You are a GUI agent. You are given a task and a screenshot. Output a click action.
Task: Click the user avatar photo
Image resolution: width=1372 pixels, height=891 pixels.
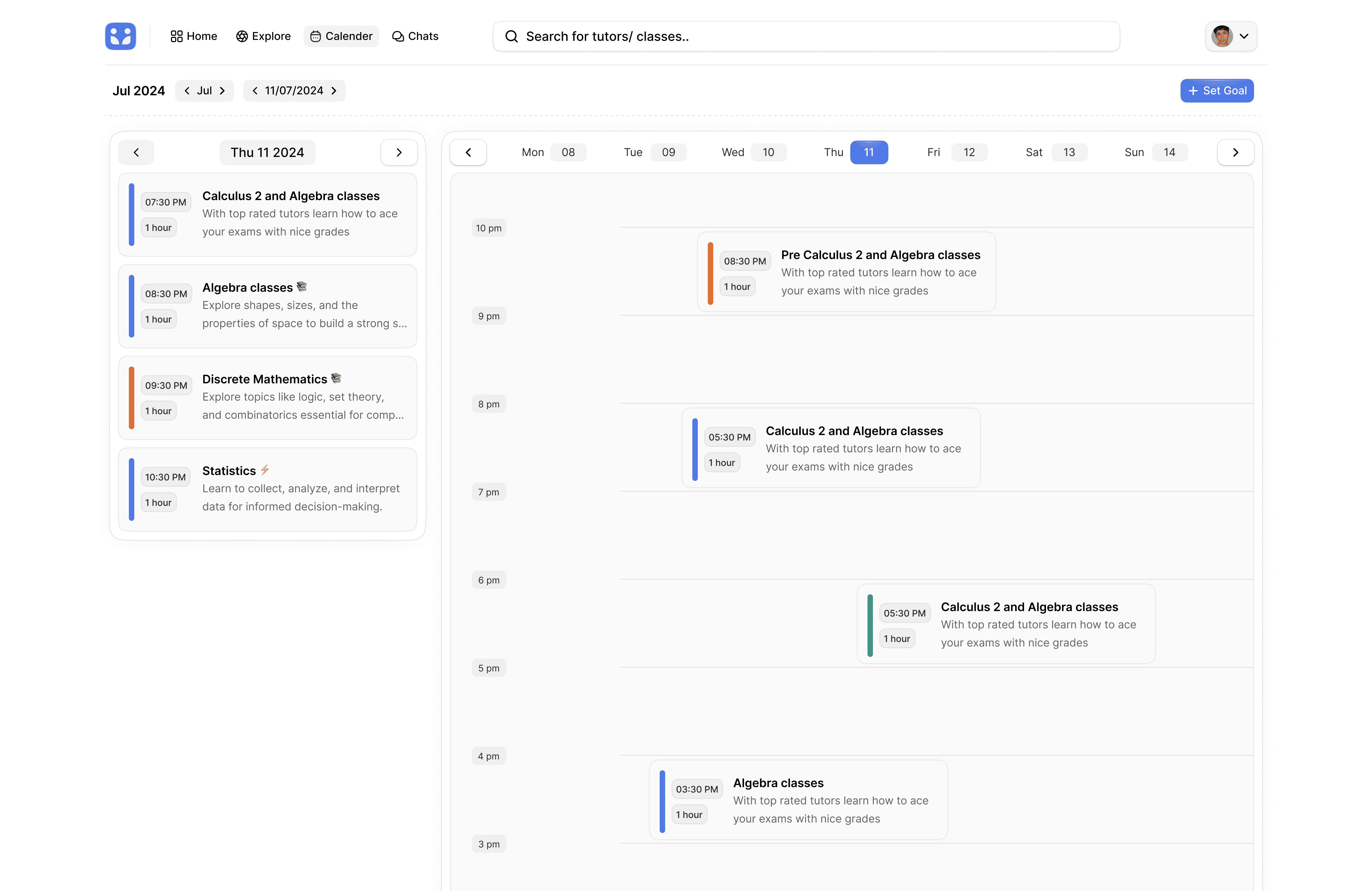pos(1222,36)
